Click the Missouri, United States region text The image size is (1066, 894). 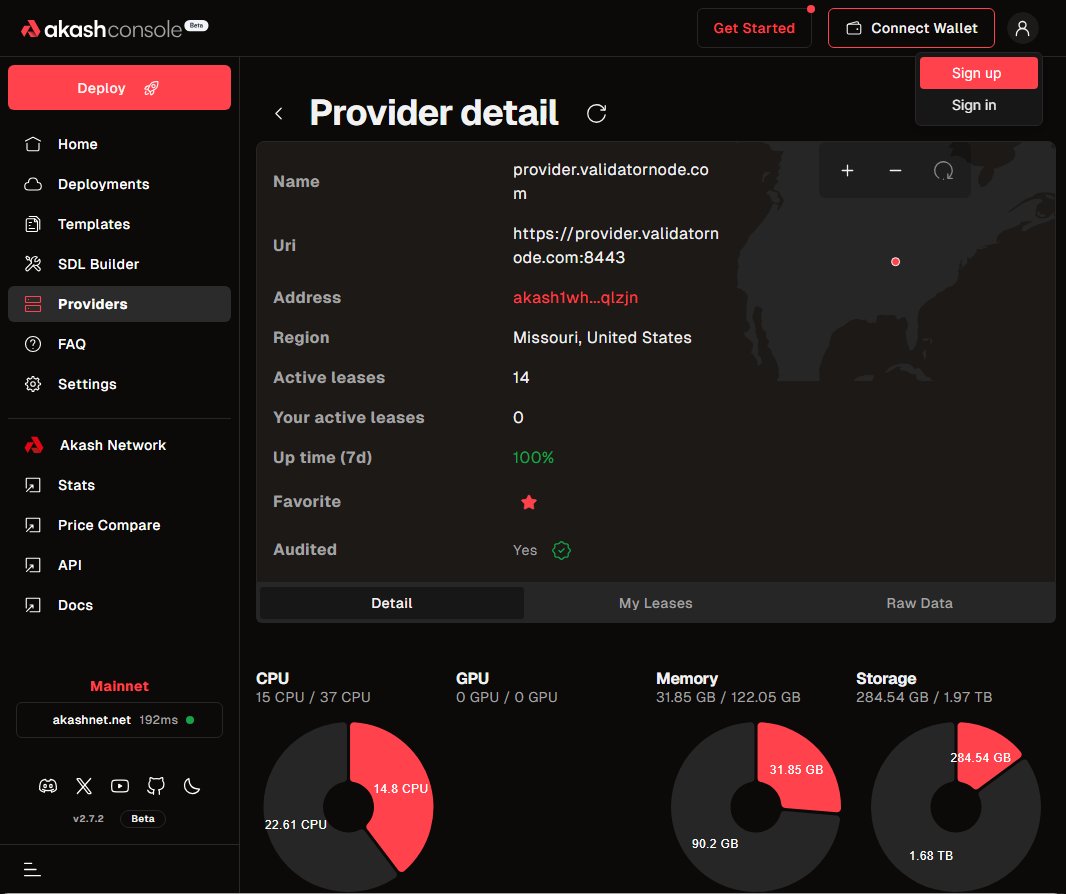point(602,338)
